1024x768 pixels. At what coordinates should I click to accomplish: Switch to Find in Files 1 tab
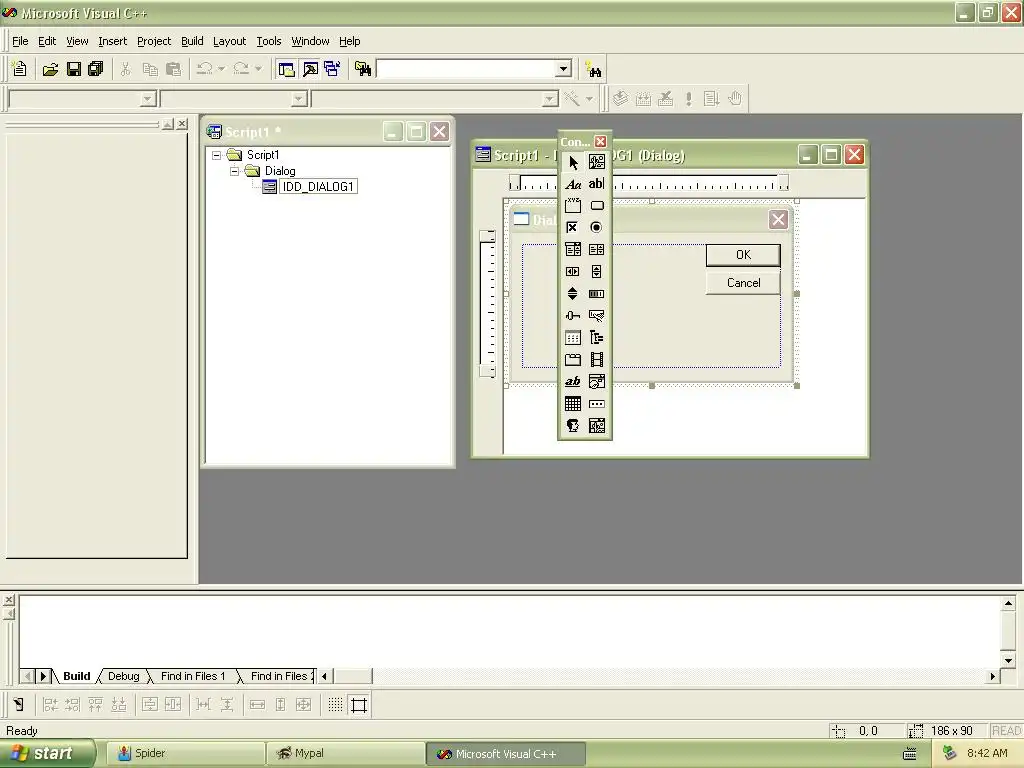(193, 676)
